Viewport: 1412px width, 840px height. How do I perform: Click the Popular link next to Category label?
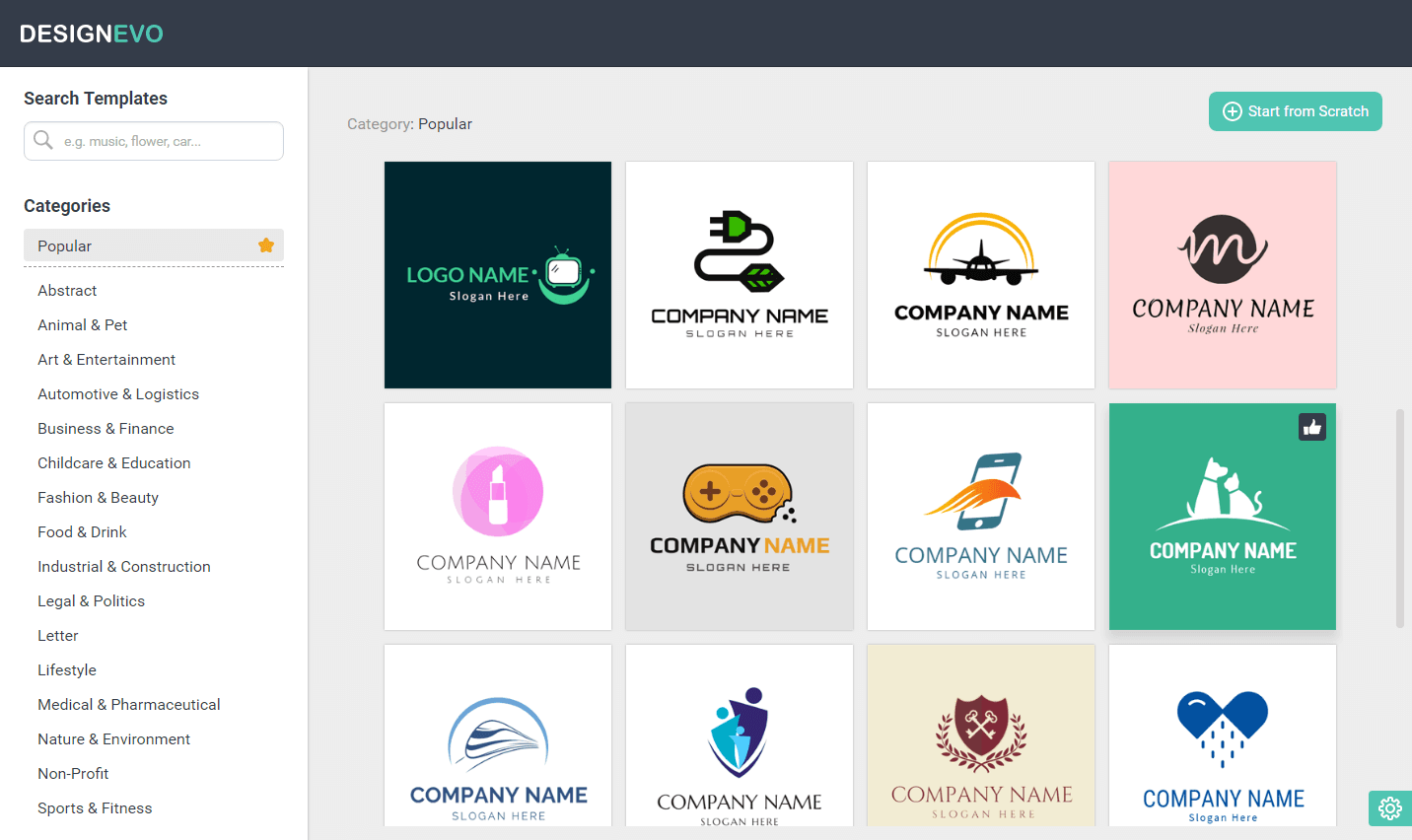tap(446, 123)
